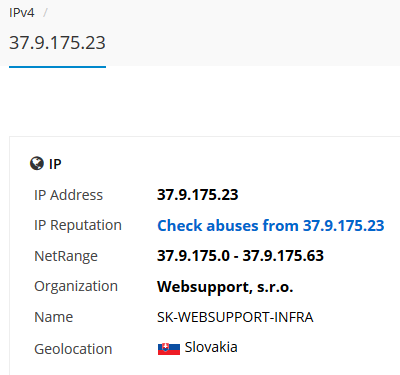Click the Geolocation field label
The height and width of the screenshot is (375, 400).
[x=73, y=349]
